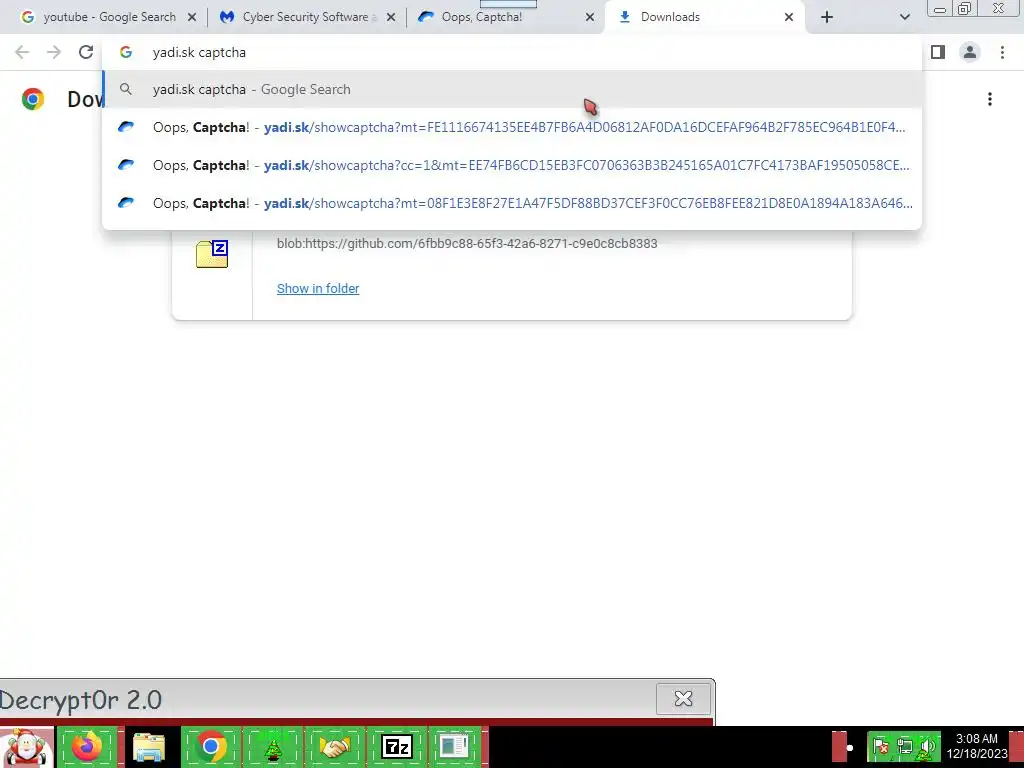Open the suggestion with mt=08F1E3E8F27E1A47 URL
Viewport: 1024px width, 768px height.
pyautogui.click(x=512, y=203)
